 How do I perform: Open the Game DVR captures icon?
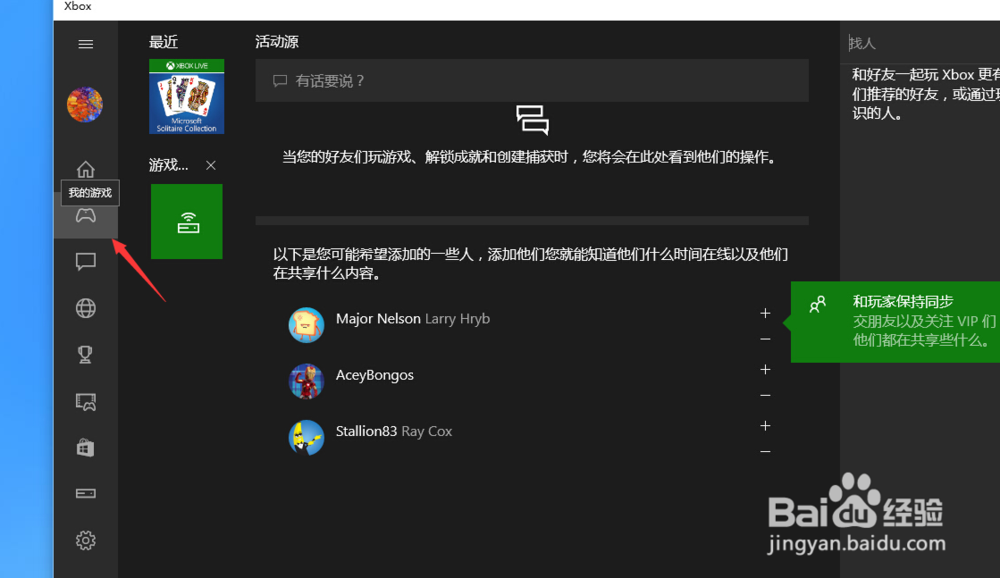point(85,401)
